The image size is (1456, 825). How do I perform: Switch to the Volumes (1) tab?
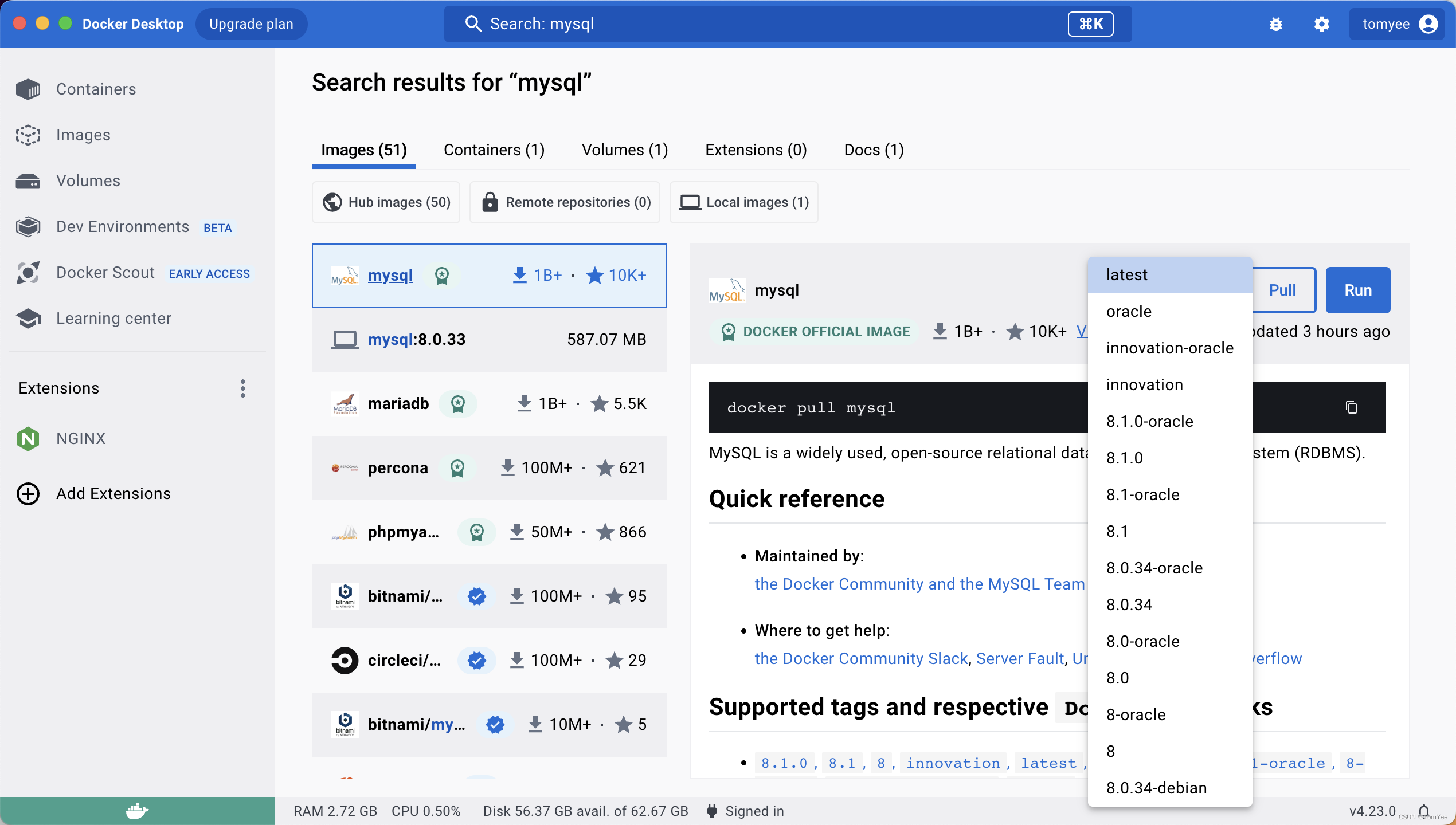[x=625, y=150]
